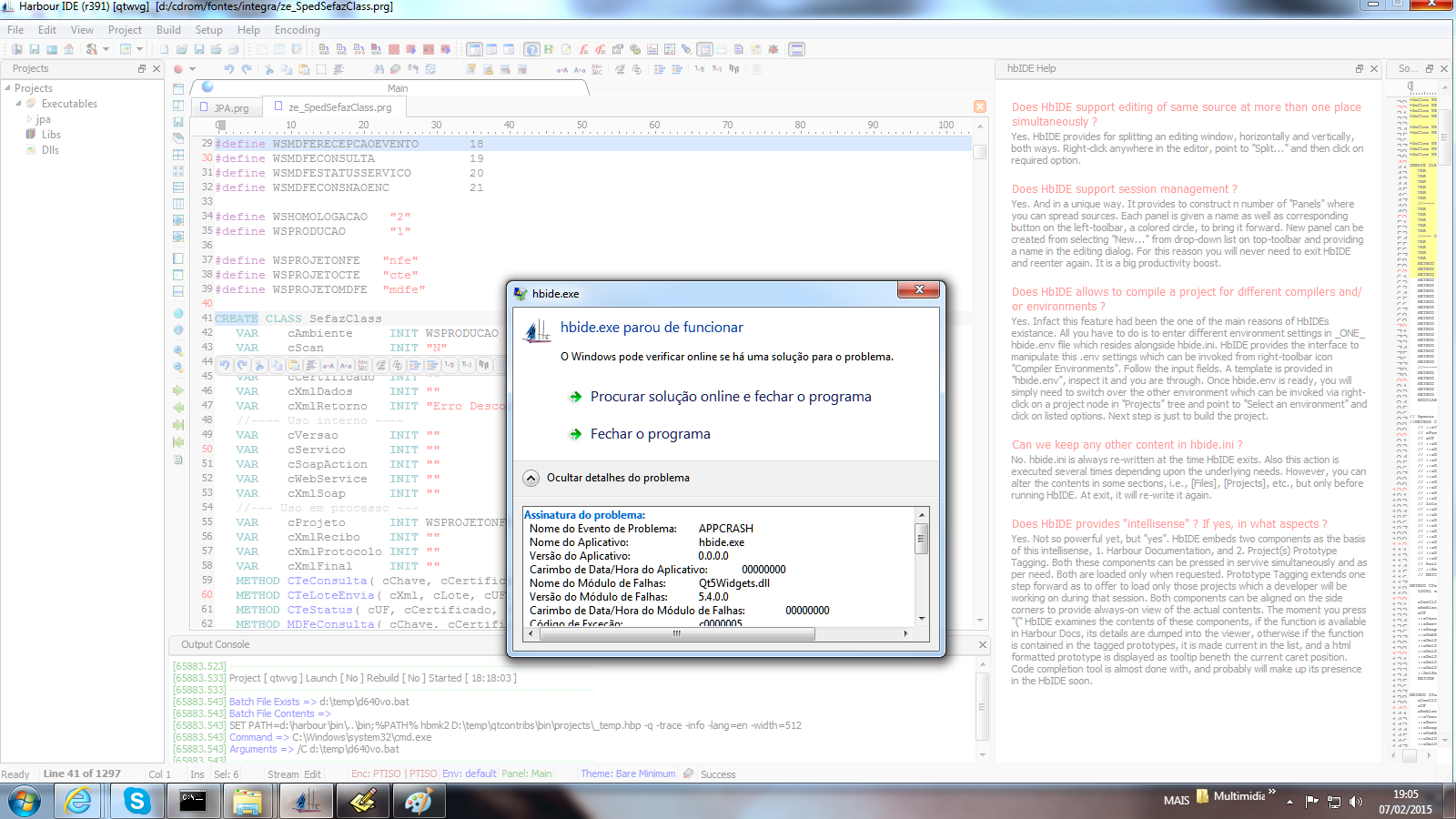Click the help question mark toolbar icon
Screen dimensions: 1456x819
[531, 49]
